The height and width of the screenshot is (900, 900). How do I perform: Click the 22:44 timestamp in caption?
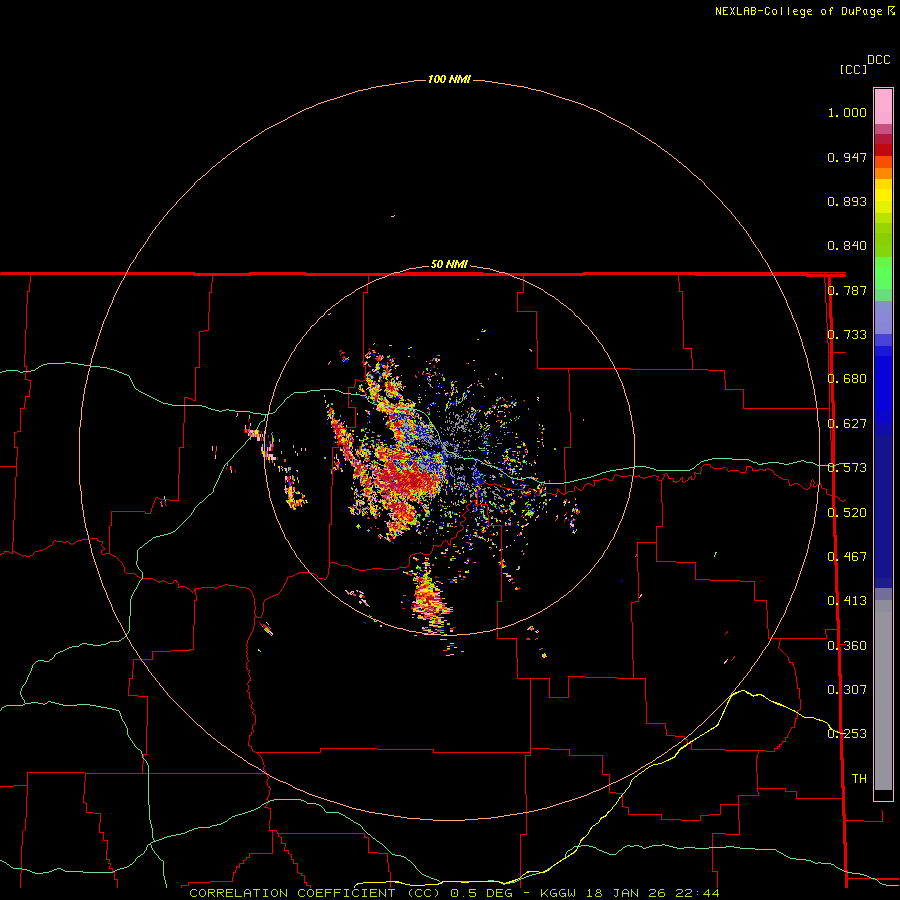[697, 893]
